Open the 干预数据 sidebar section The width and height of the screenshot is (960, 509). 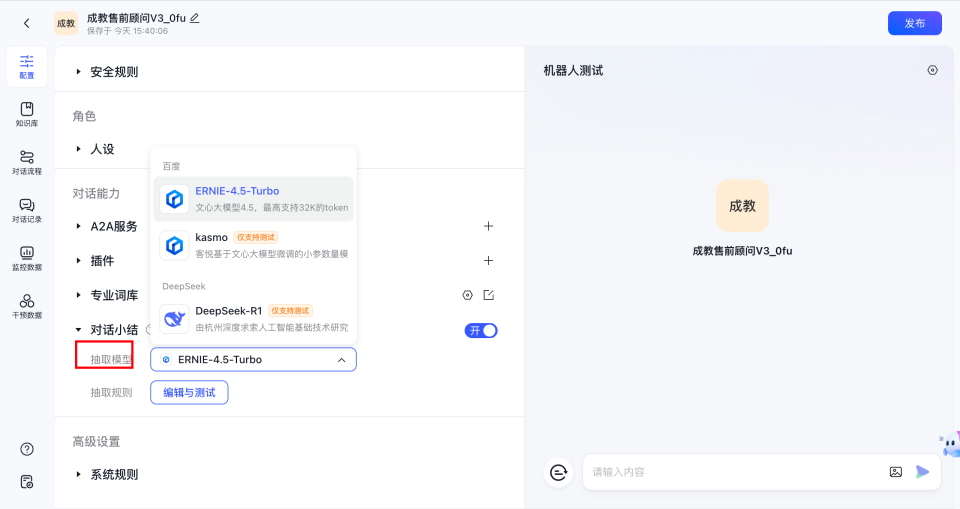coord(27,306)
